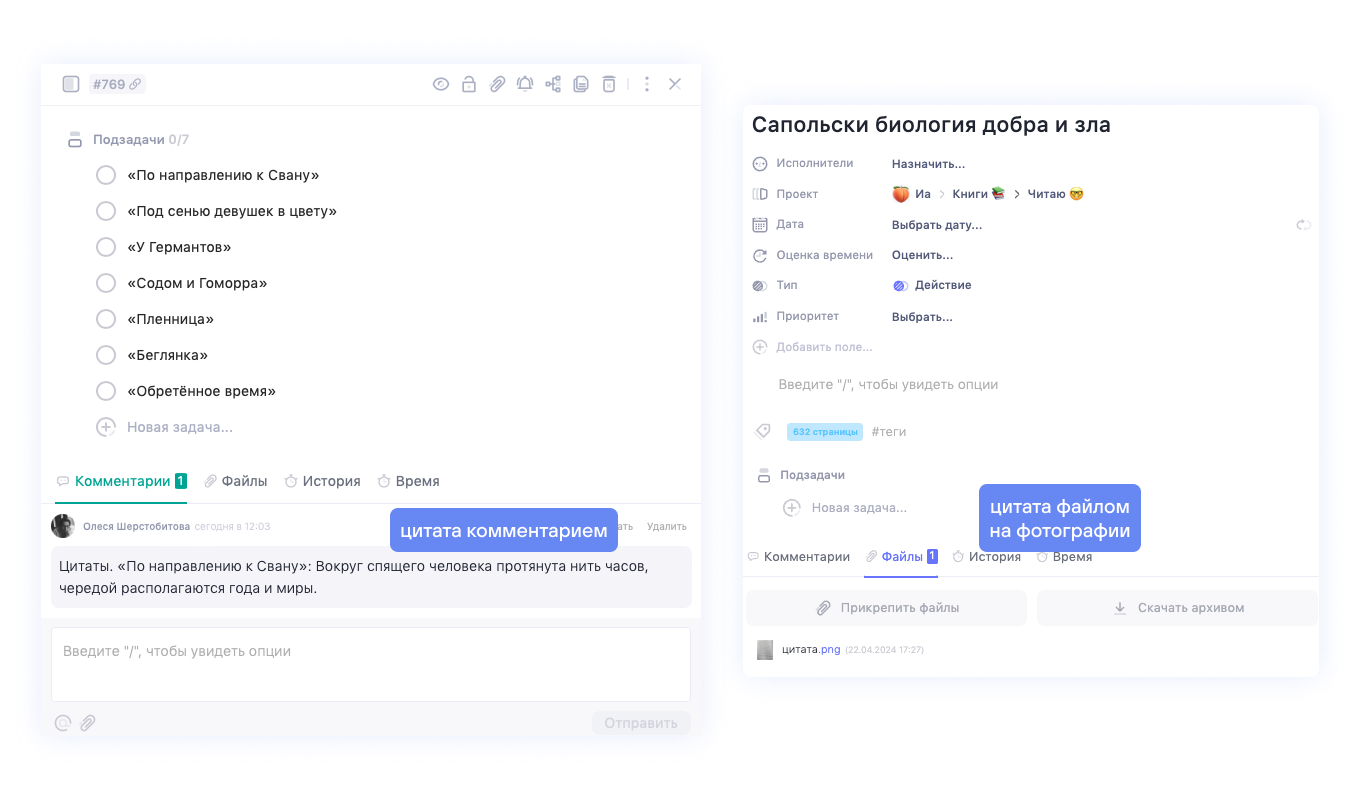Switch to «История» tab in left panel
The image size is (1351, 800).
322,481
